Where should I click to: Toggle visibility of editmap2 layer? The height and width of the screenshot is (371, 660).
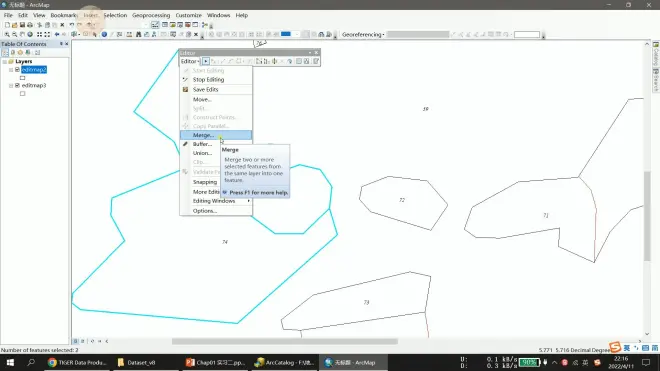[x=17, y=69]
